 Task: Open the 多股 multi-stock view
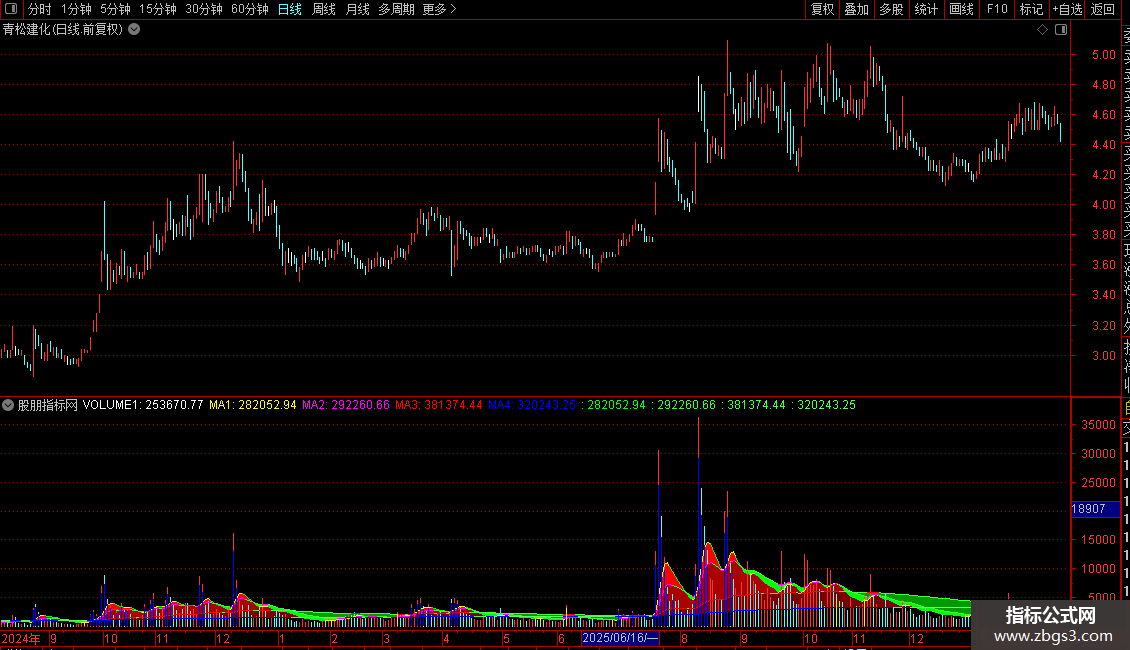(891, 9)
